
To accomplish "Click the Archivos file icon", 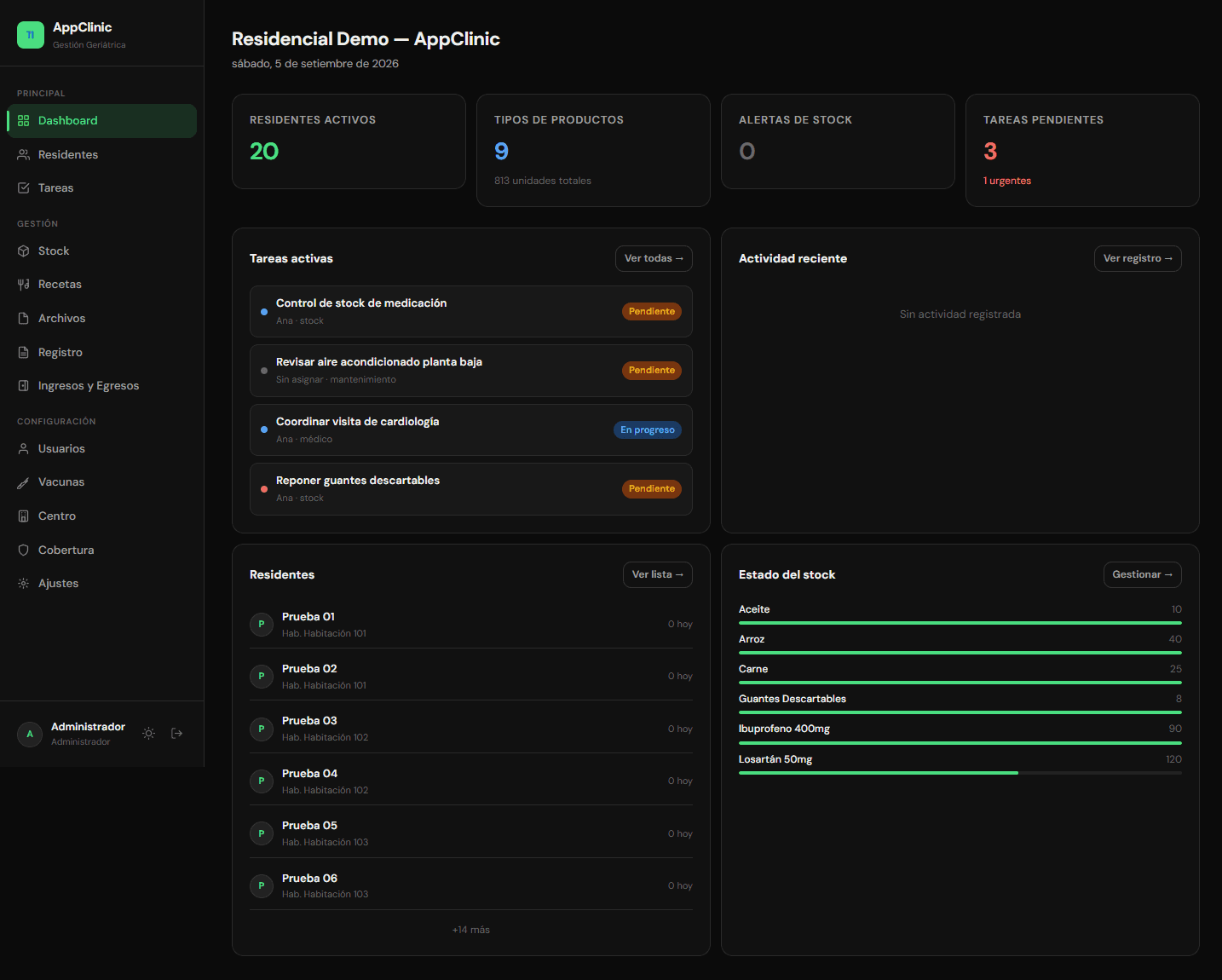I will [24, 319].
